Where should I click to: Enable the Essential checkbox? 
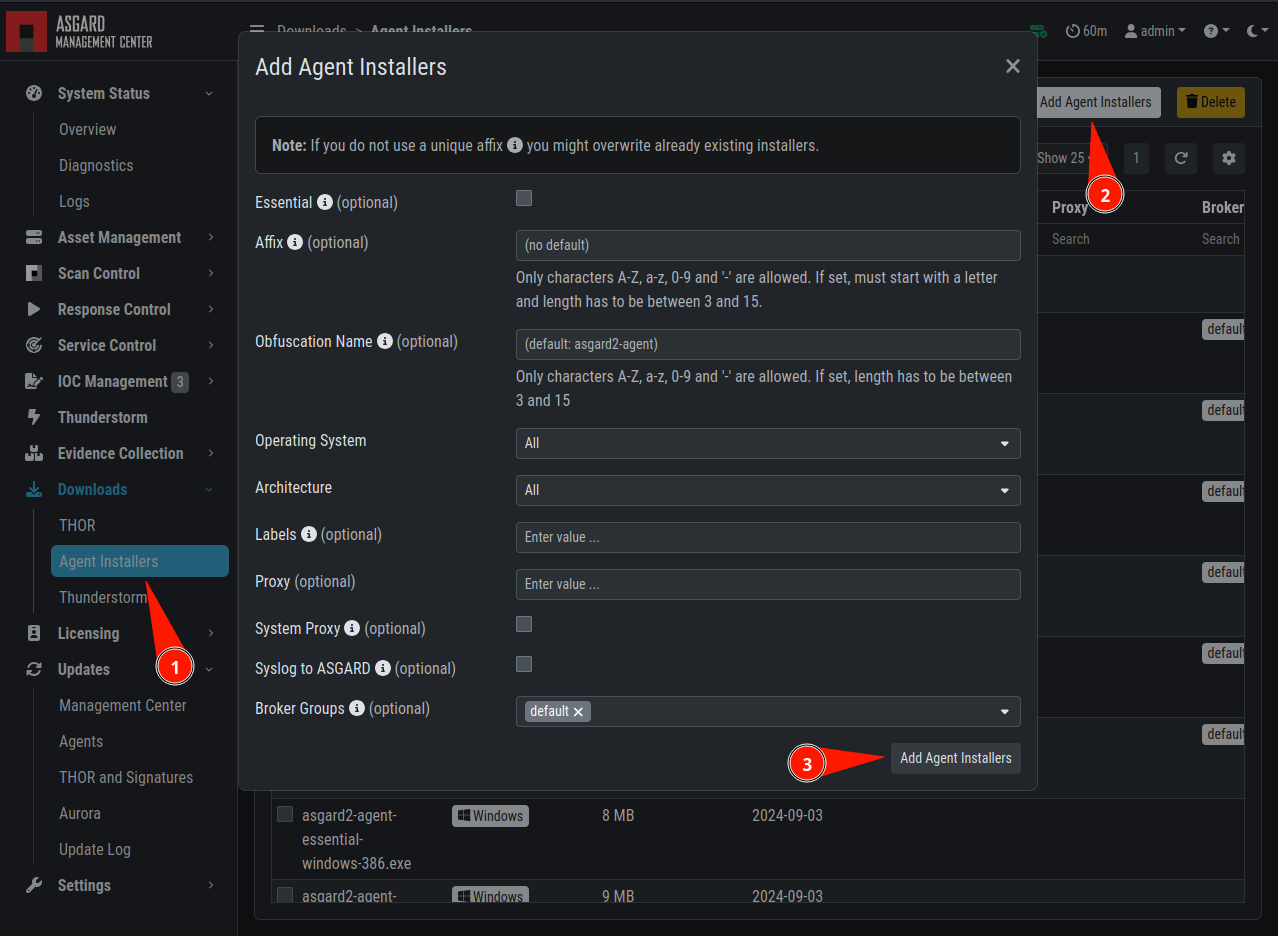(524, 198)
